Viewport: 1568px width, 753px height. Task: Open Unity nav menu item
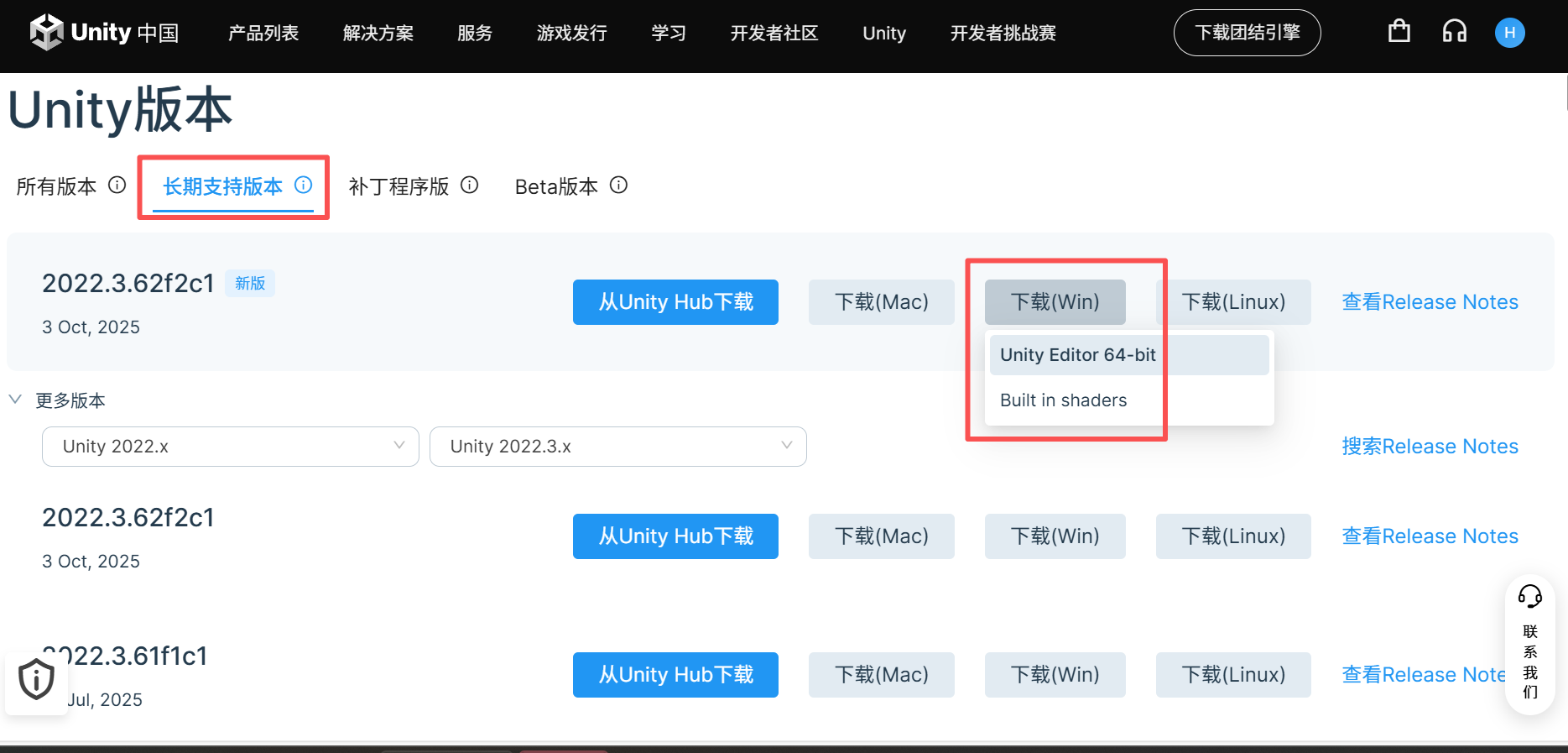click(x=884, y=33)
